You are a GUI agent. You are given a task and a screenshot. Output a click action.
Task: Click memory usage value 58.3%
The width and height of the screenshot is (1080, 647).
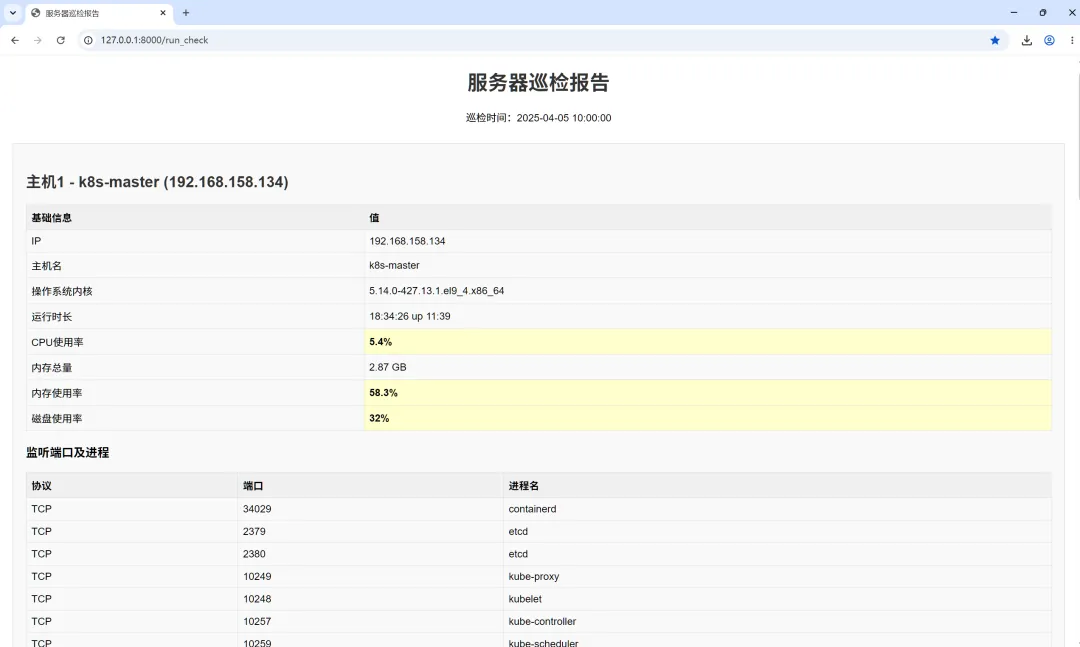[x=383, y=393]
